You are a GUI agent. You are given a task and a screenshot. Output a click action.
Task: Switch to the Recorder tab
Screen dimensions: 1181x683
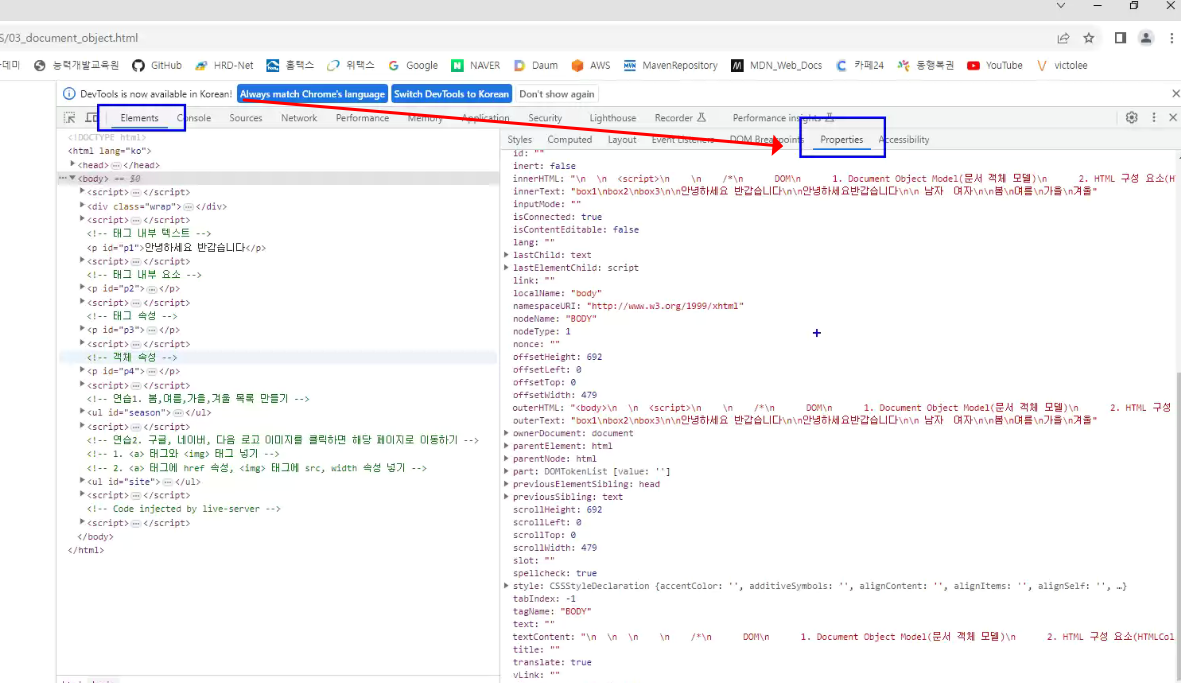coord(679,118)
